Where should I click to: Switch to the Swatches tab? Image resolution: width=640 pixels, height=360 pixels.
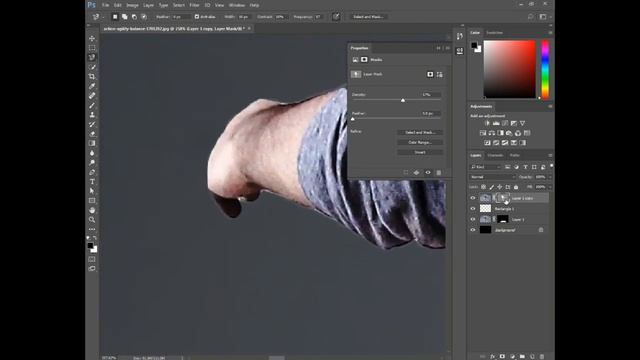495,33
